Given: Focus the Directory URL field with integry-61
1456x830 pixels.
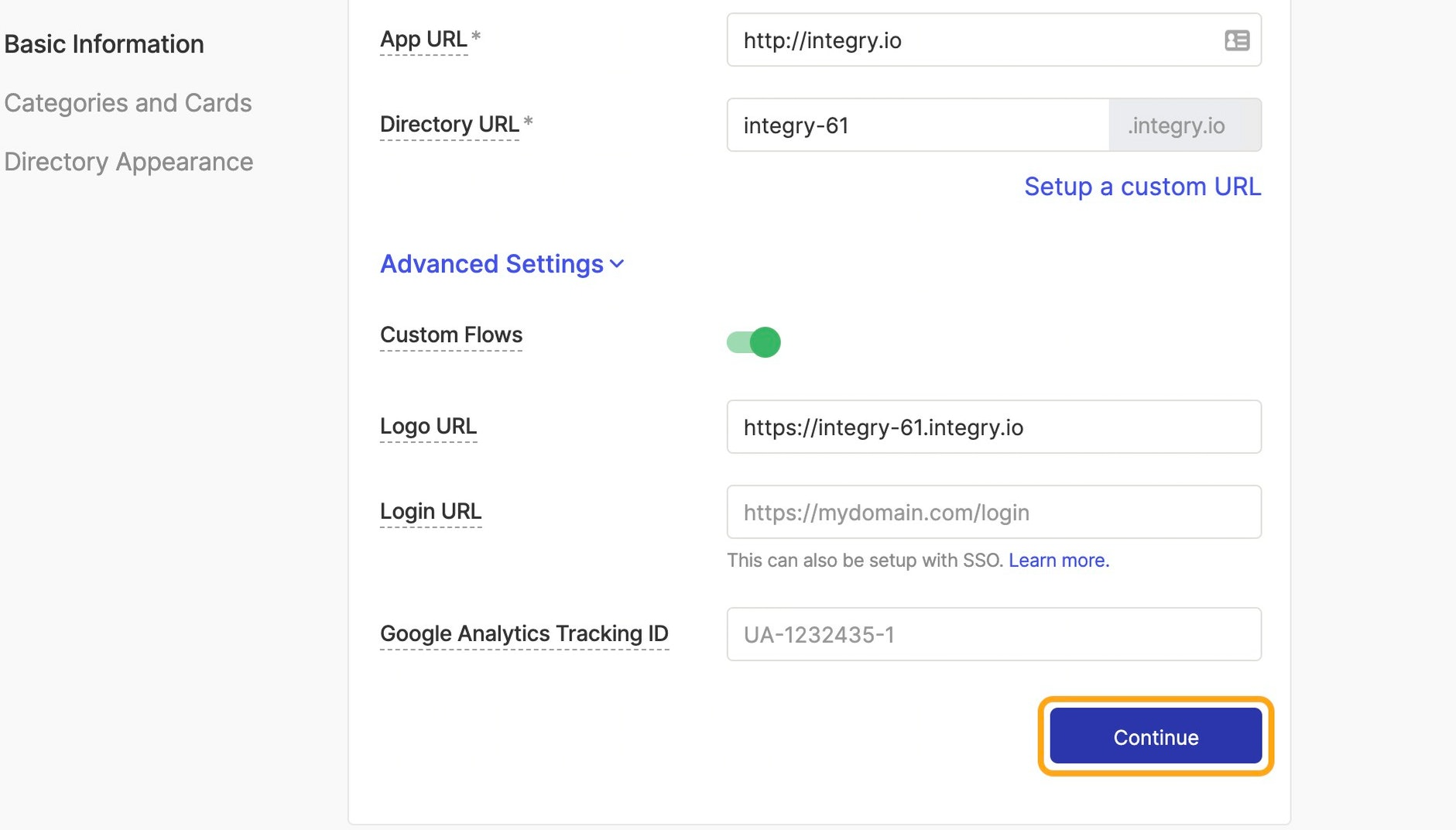Looking at the screenshot, I should point(918,125).
